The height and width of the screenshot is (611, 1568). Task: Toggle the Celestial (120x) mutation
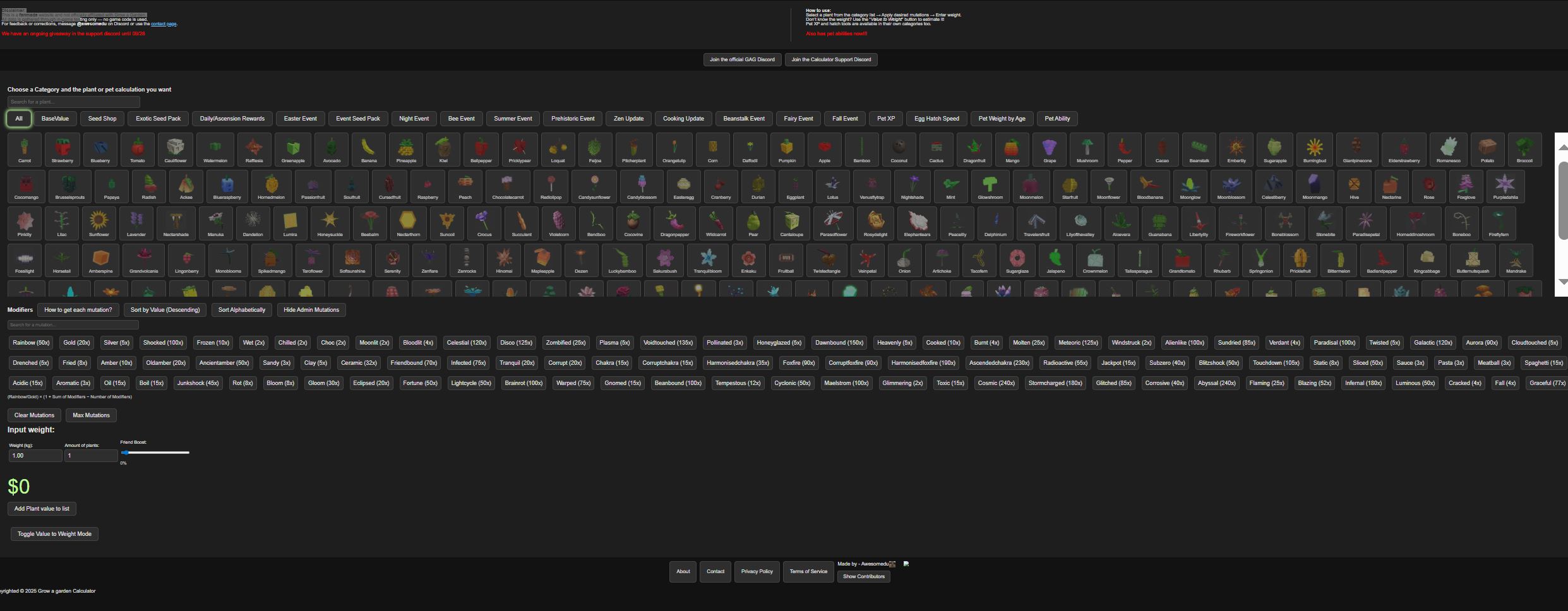[x=467, y=343]
